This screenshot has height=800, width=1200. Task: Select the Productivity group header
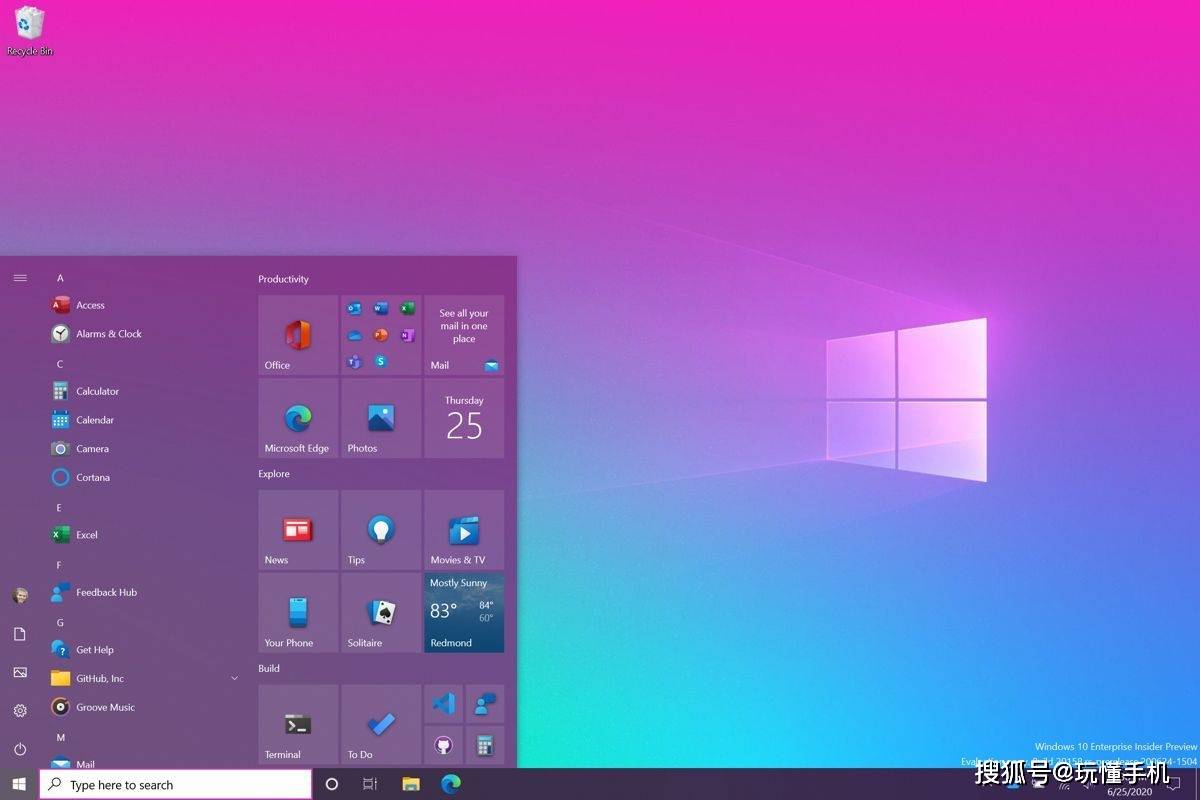tap(283, 279)
